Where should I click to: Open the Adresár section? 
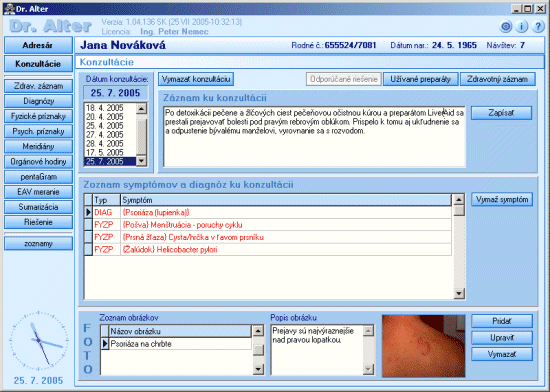click(38, 45)
